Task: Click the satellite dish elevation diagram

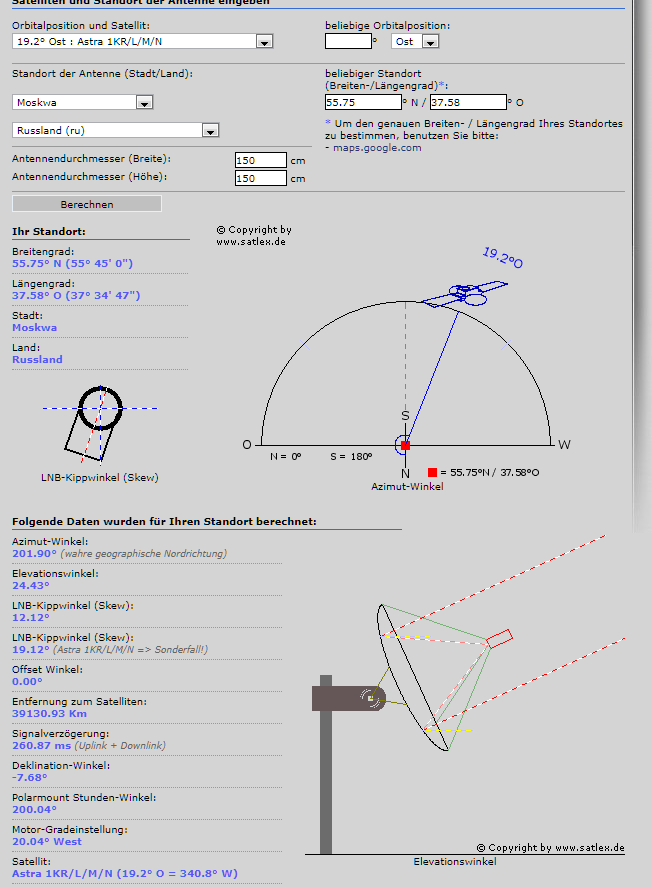Action: pyautogui.click(x=412, y=678)
